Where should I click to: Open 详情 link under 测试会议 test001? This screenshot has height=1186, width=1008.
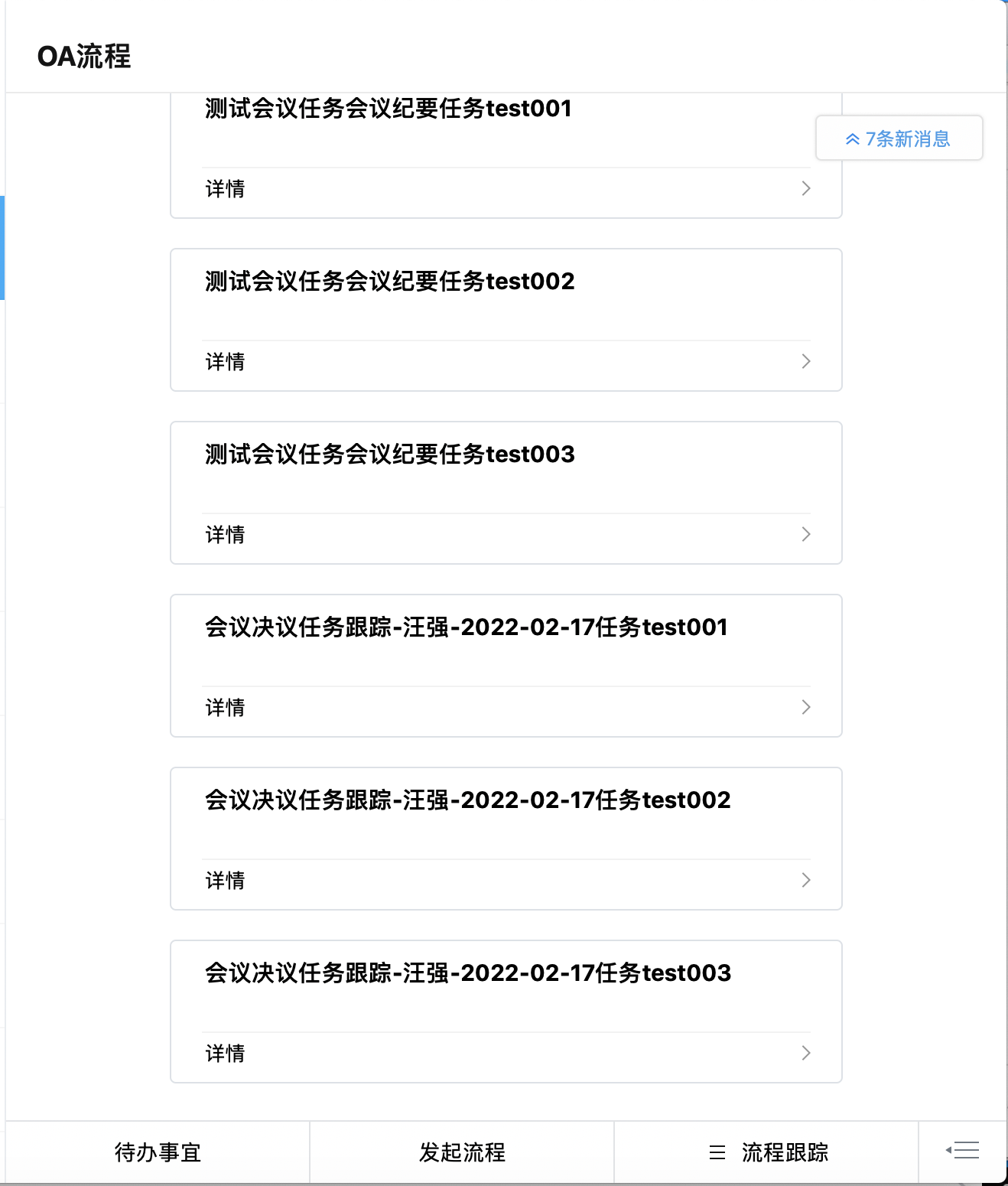point(225,189)
